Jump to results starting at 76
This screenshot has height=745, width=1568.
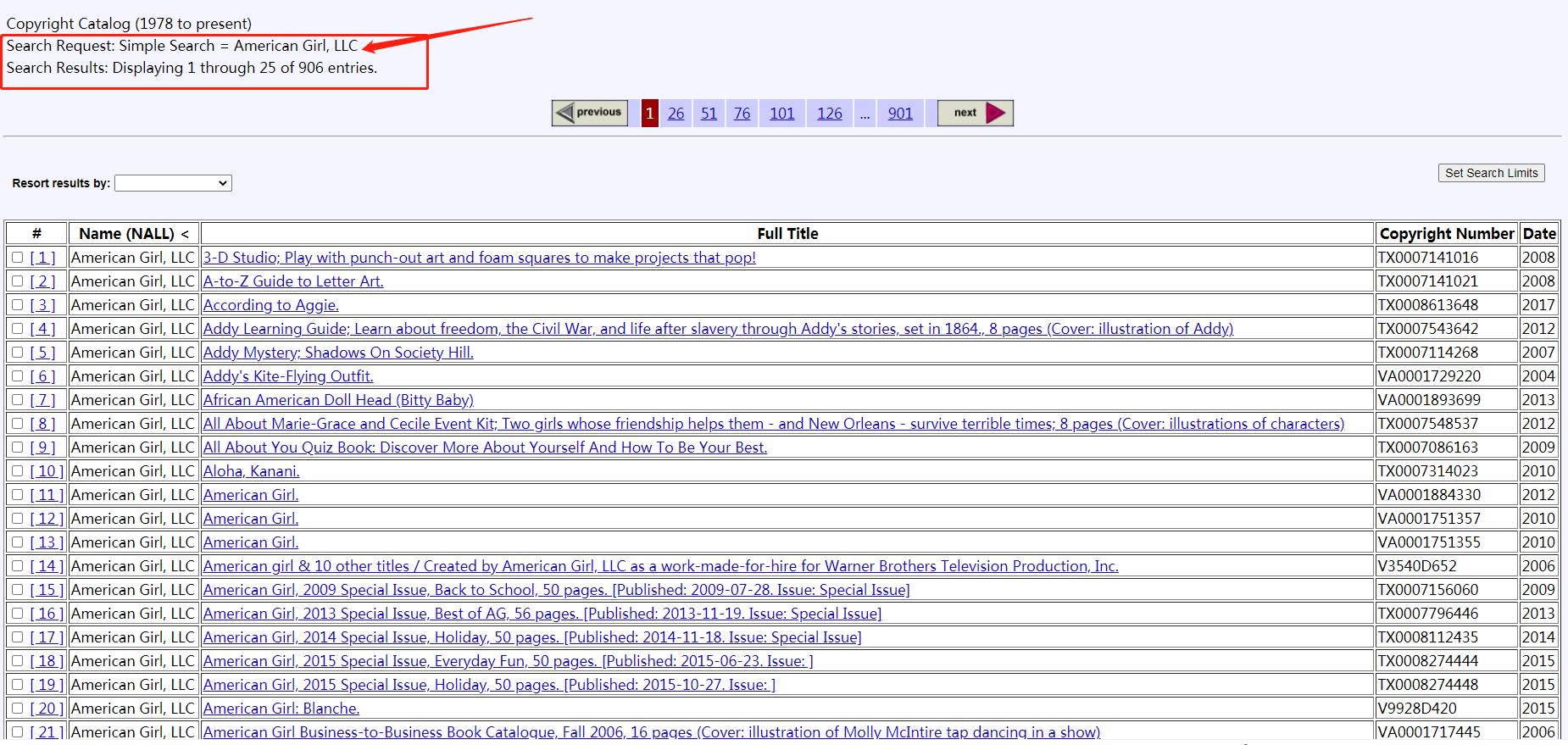coord(742,114)
